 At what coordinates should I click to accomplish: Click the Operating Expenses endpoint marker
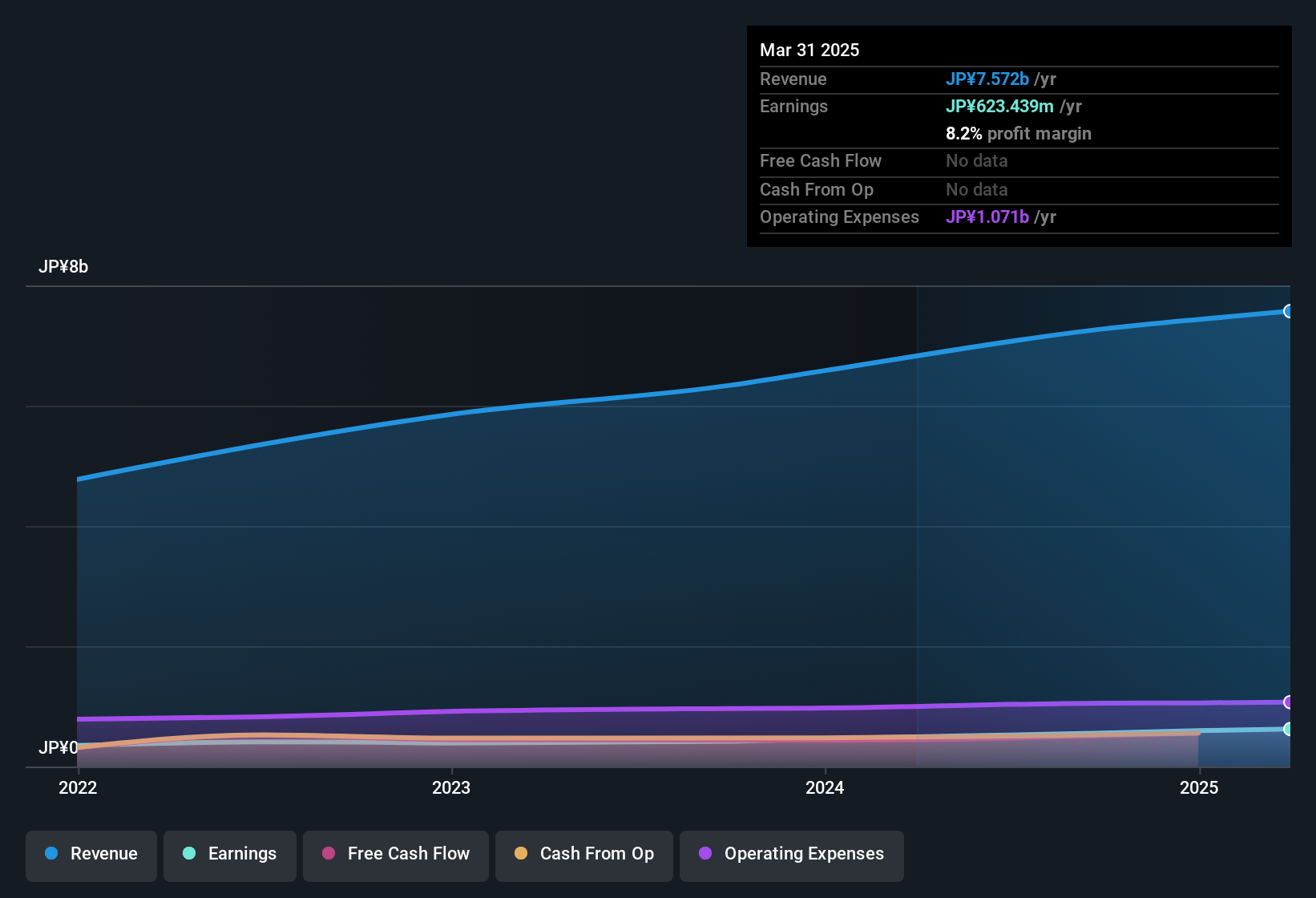[x=1289, y=702]
